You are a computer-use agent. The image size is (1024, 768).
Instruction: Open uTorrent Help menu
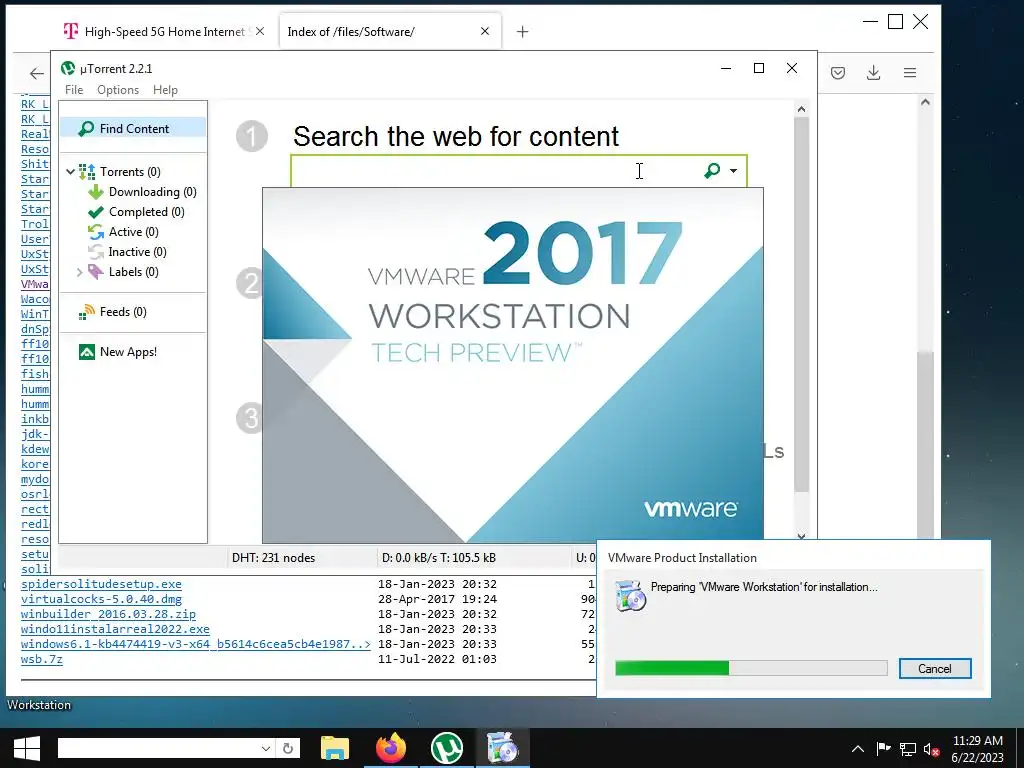pyautogui.click(x=165, y=90)
